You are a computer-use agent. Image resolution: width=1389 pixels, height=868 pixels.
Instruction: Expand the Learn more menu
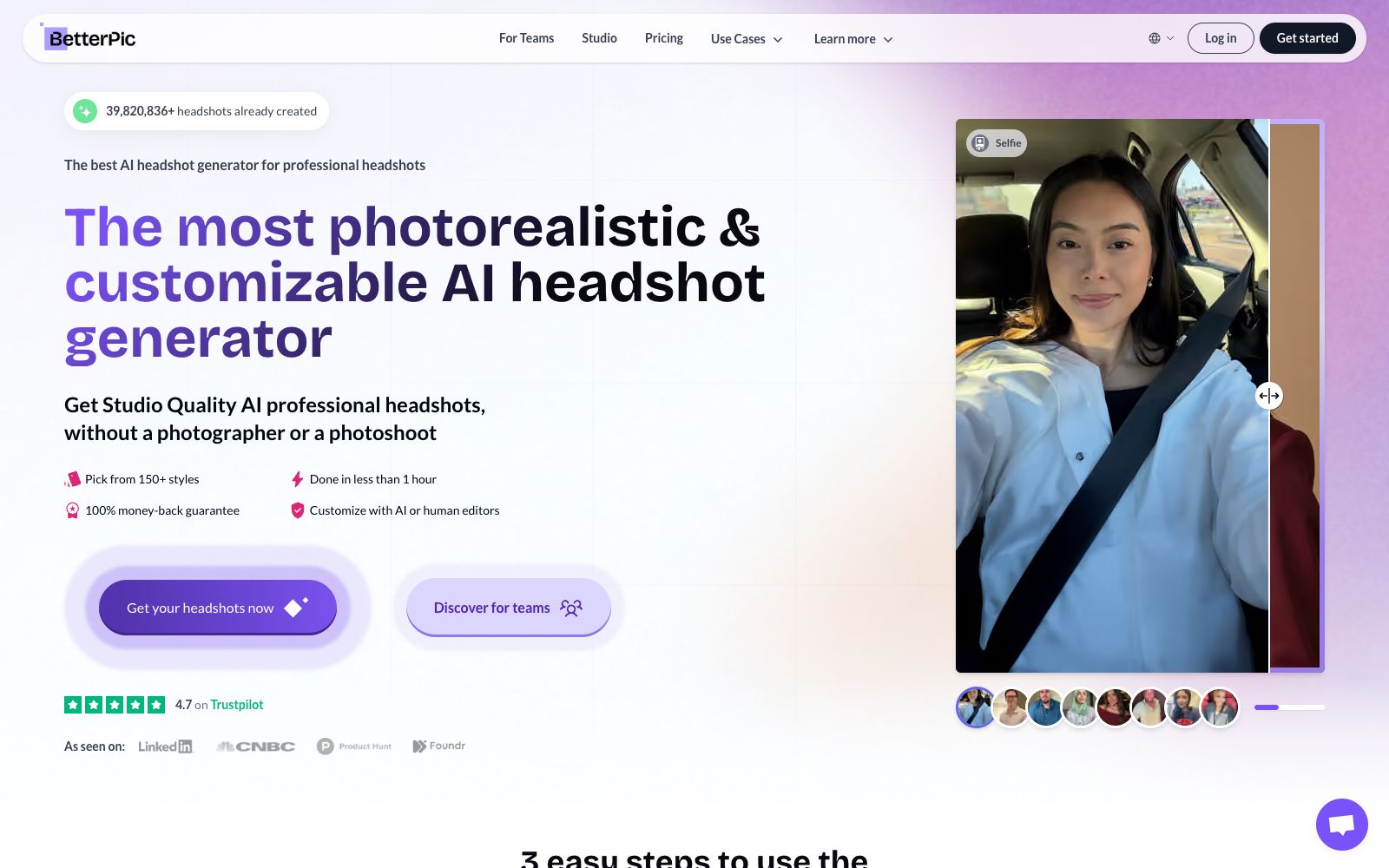(853, 39)
